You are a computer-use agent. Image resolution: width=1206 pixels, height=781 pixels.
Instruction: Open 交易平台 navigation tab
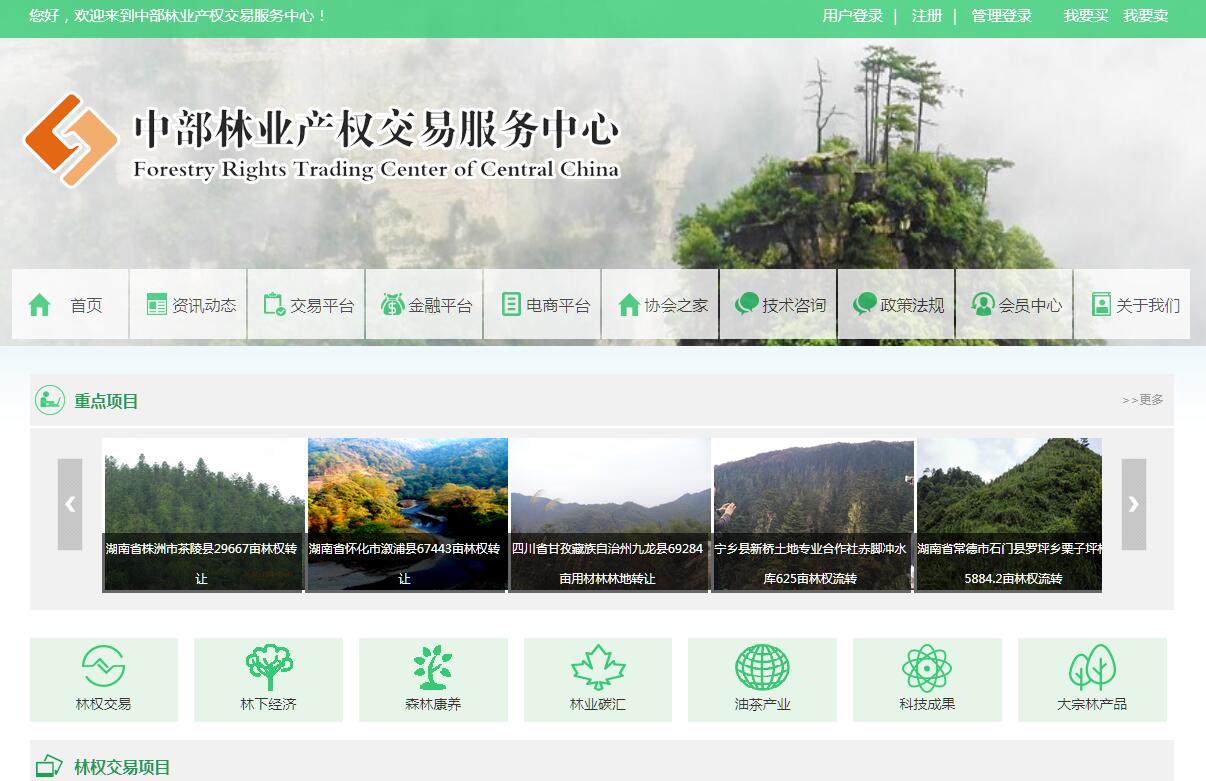pos(307,305)
